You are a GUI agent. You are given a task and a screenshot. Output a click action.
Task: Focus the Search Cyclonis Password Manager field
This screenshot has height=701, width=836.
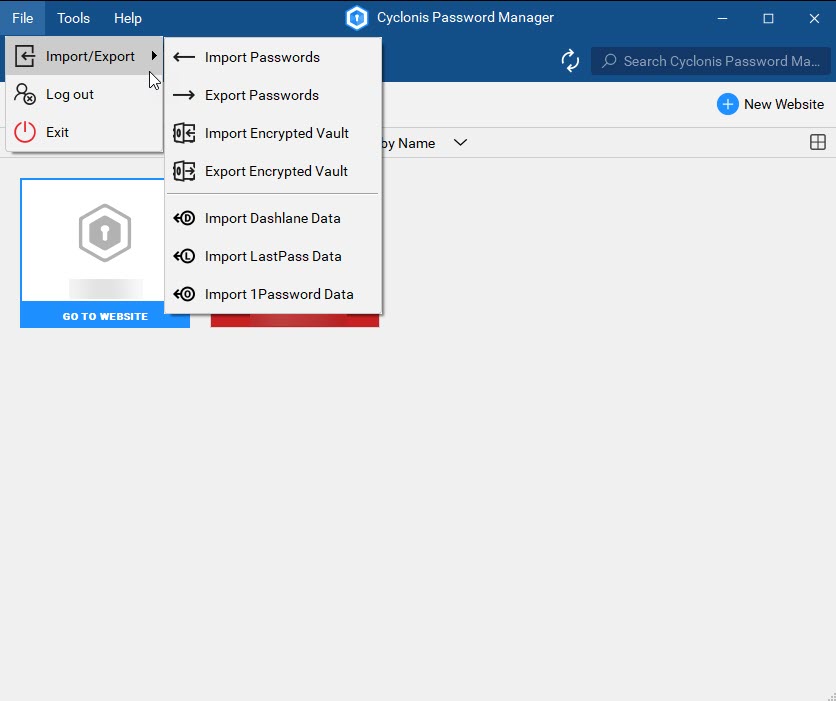coord(711,61)
